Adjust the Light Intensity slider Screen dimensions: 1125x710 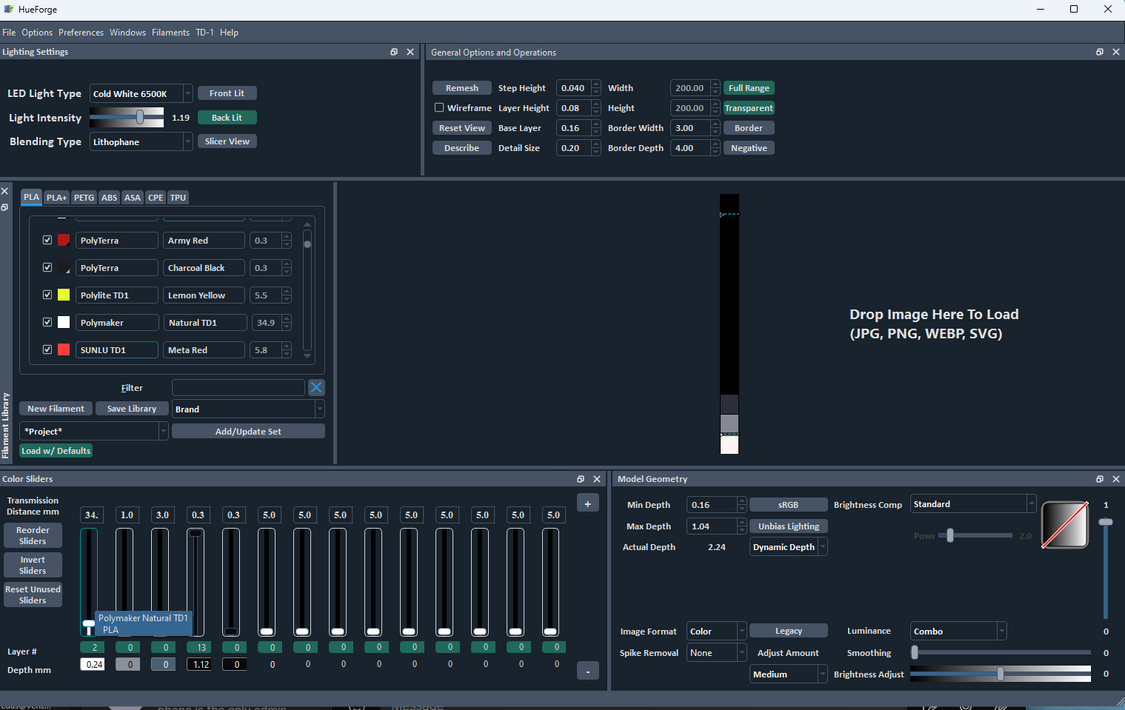(x=140, y=118)
